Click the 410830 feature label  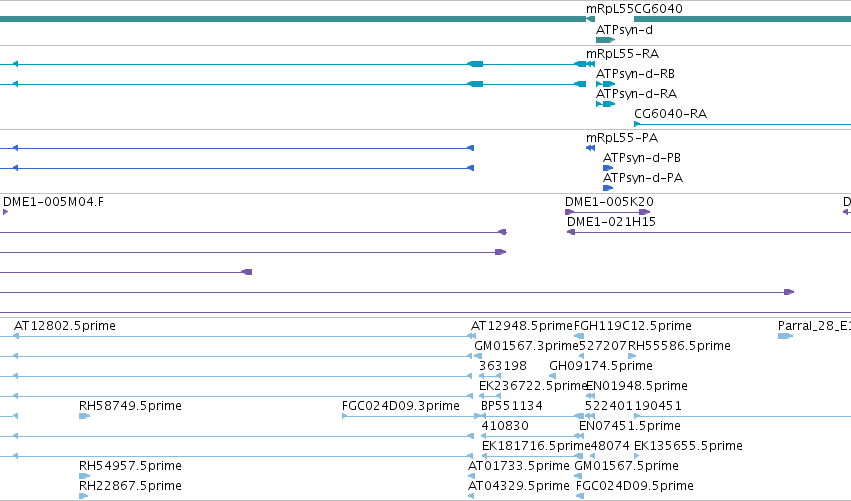pos(505,426)
